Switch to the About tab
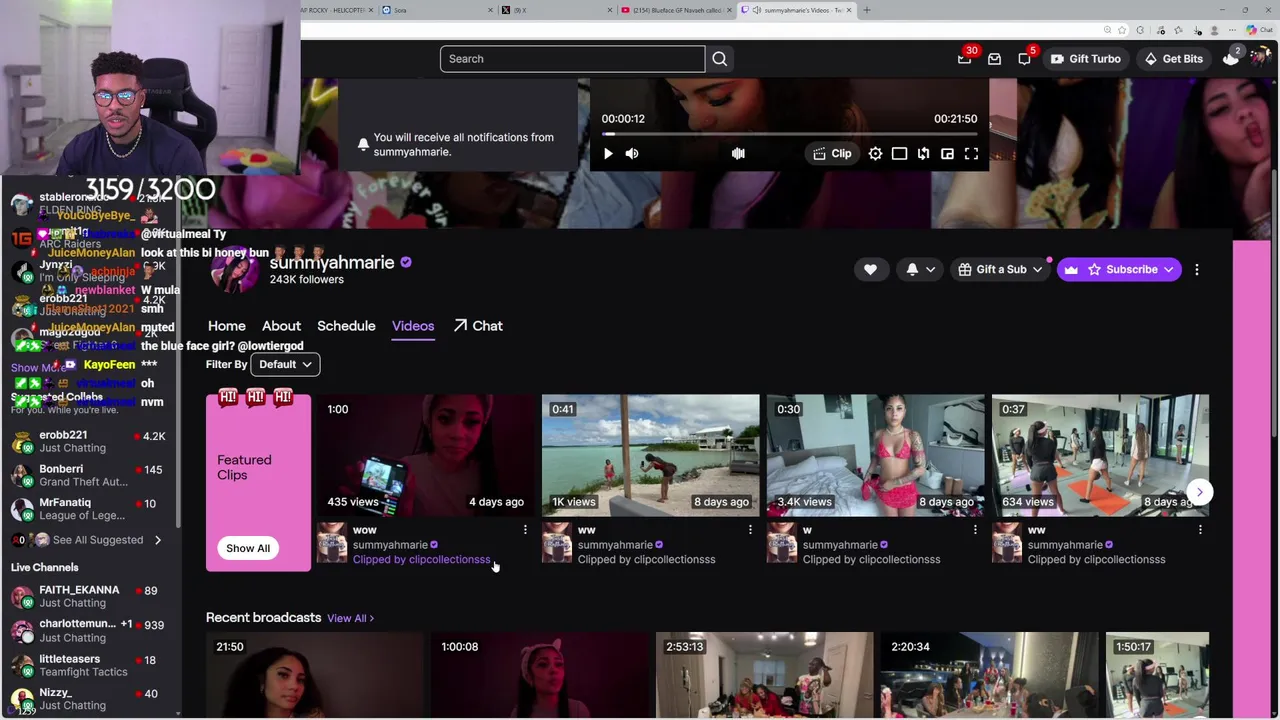The width and height of the screenshot is (1280, 720). (x=281, y=326)
